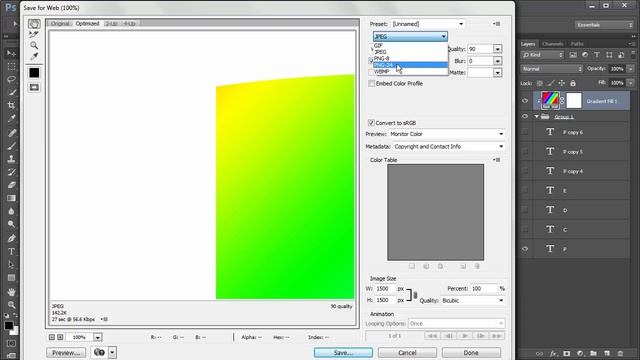Add a layer style via fx icon
Viewport: 640px width, 360px height.
coord(553,353)
